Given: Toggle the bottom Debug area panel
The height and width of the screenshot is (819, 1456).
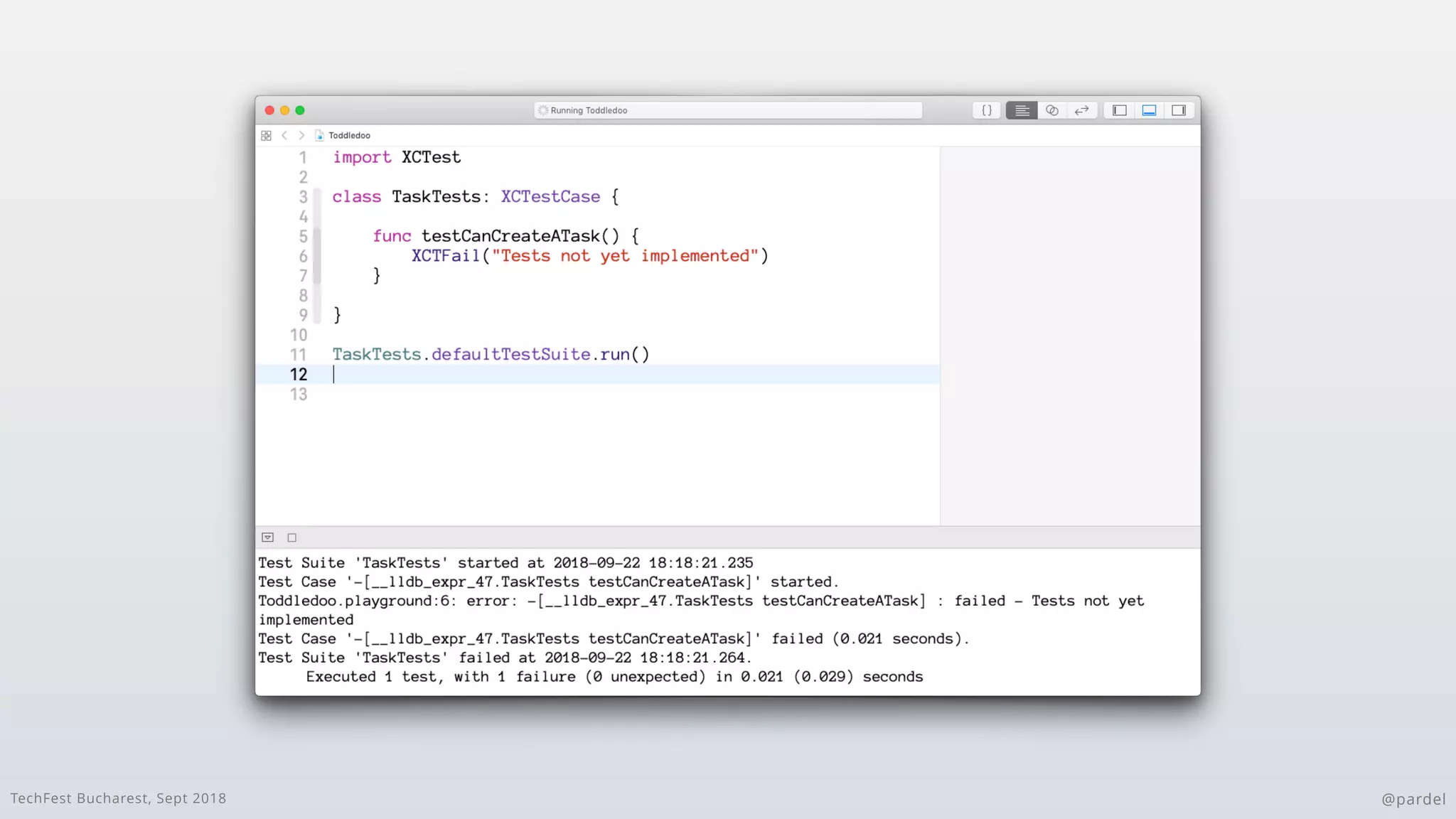Looking at the screenshot, I should (1149, 110).
